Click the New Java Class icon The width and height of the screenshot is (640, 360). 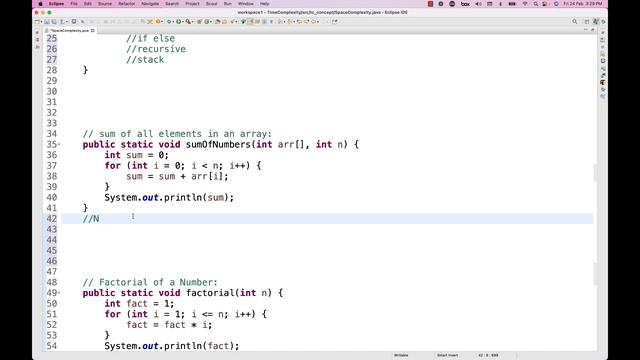207,21
